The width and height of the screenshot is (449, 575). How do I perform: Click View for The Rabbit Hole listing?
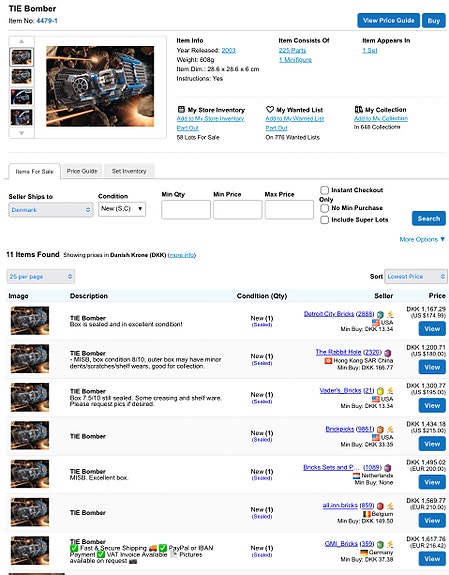pos(432,367)
